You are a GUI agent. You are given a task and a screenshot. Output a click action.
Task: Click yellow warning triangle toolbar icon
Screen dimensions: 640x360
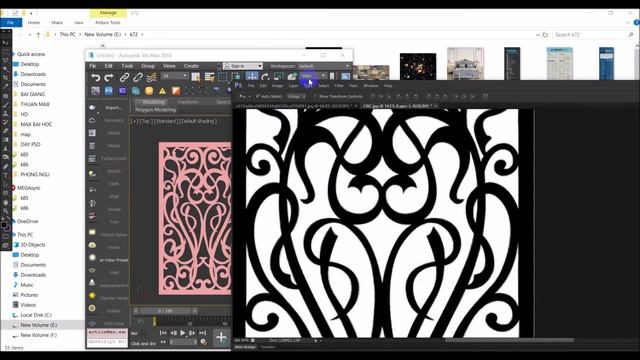[162, 91]
